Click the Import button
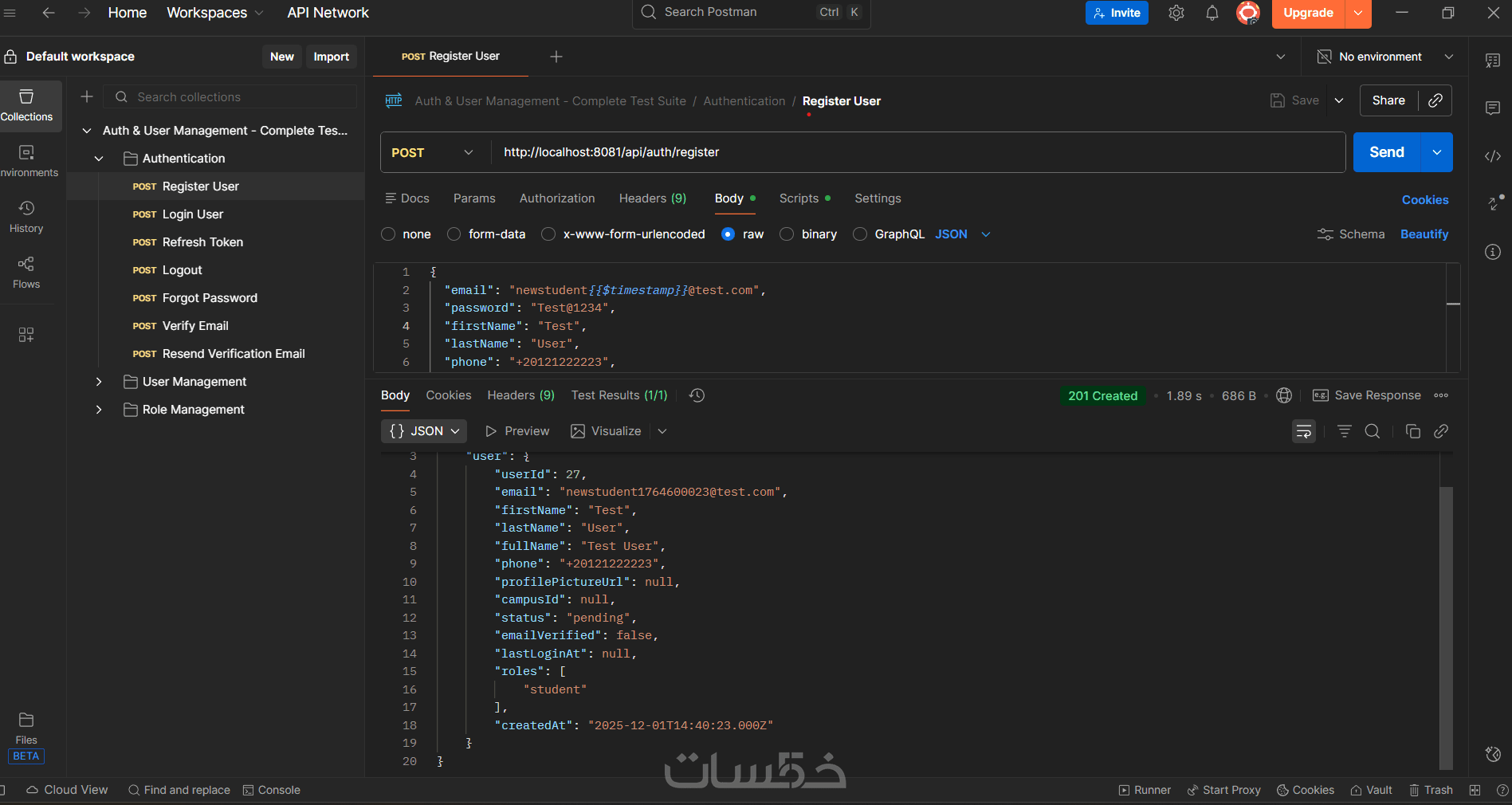 [332, 57]
